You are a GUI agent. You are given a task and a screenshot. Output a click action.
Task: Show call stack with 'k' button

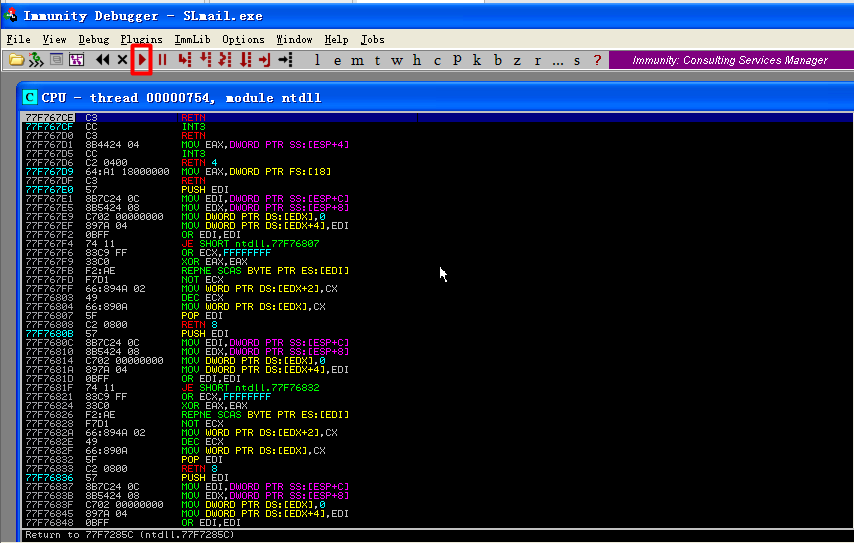click(477, 60)
